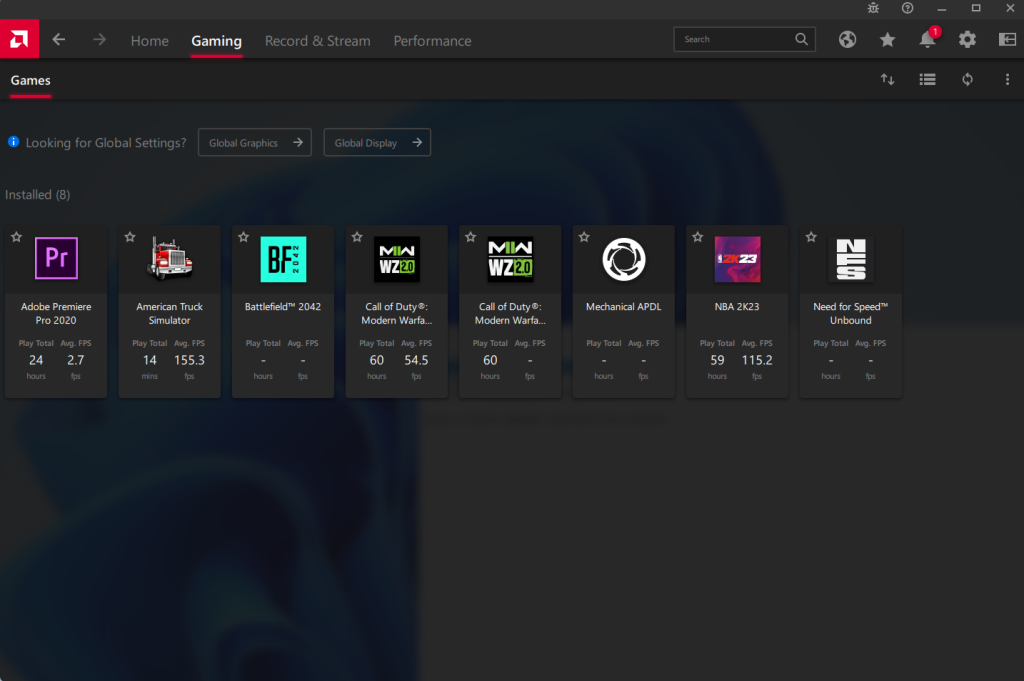Click the "2.7" average fps value
This screenshot has height=681, width=1024.
click(76, 360)
